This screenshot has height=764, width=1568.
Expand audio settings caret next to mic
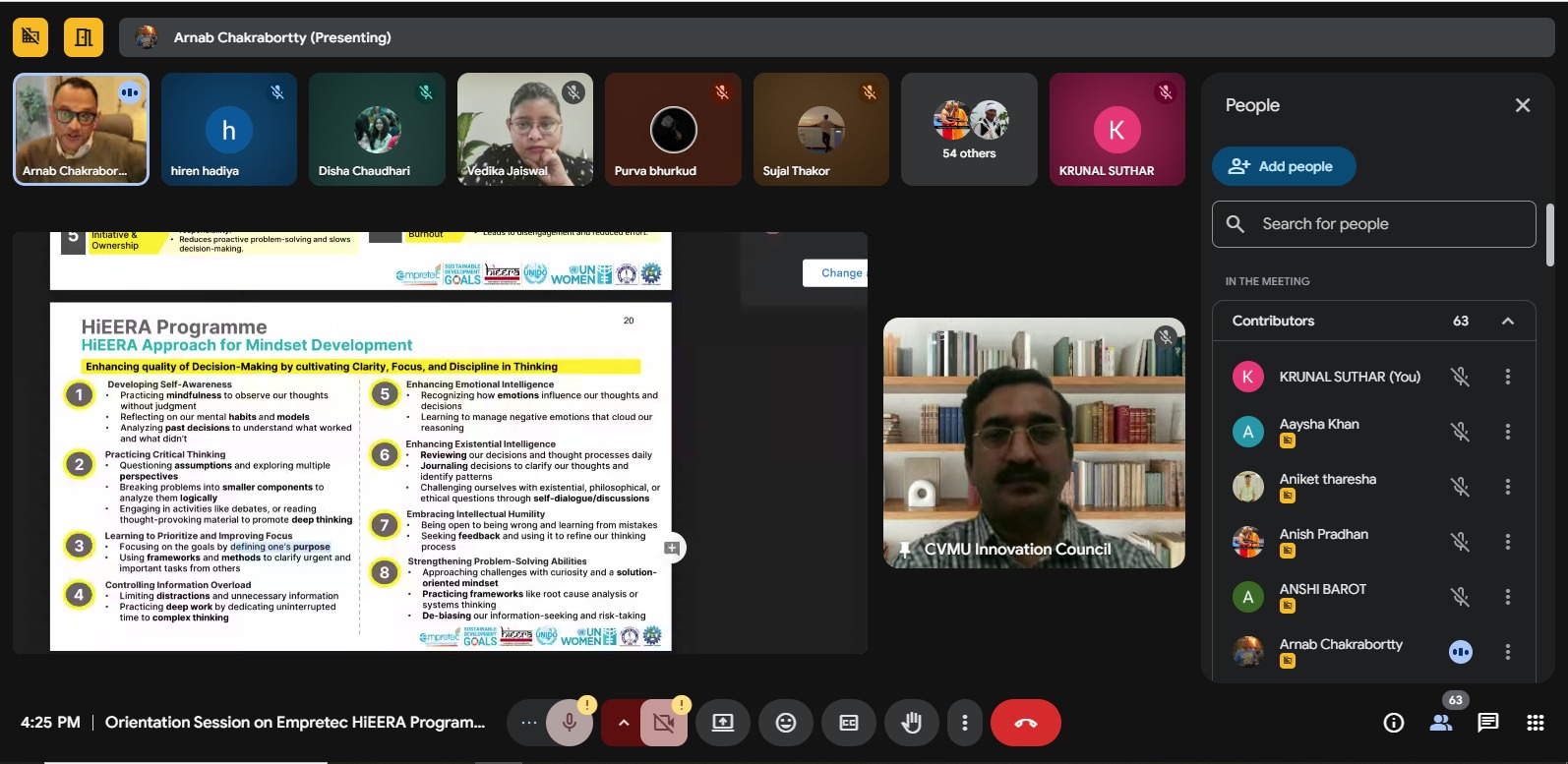tap(623, 724)
